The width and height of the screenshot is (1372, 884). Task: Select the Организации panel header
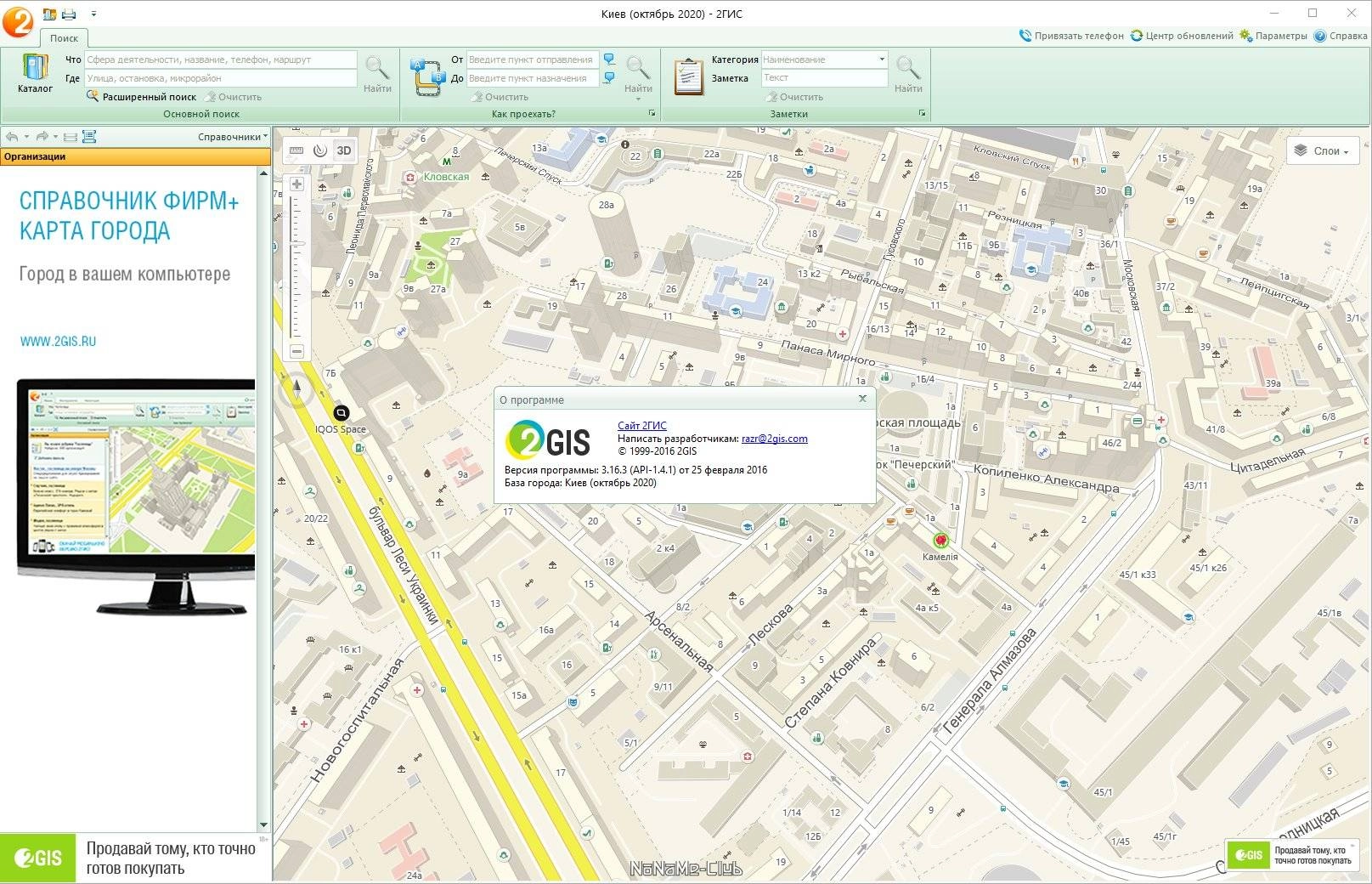135,156
